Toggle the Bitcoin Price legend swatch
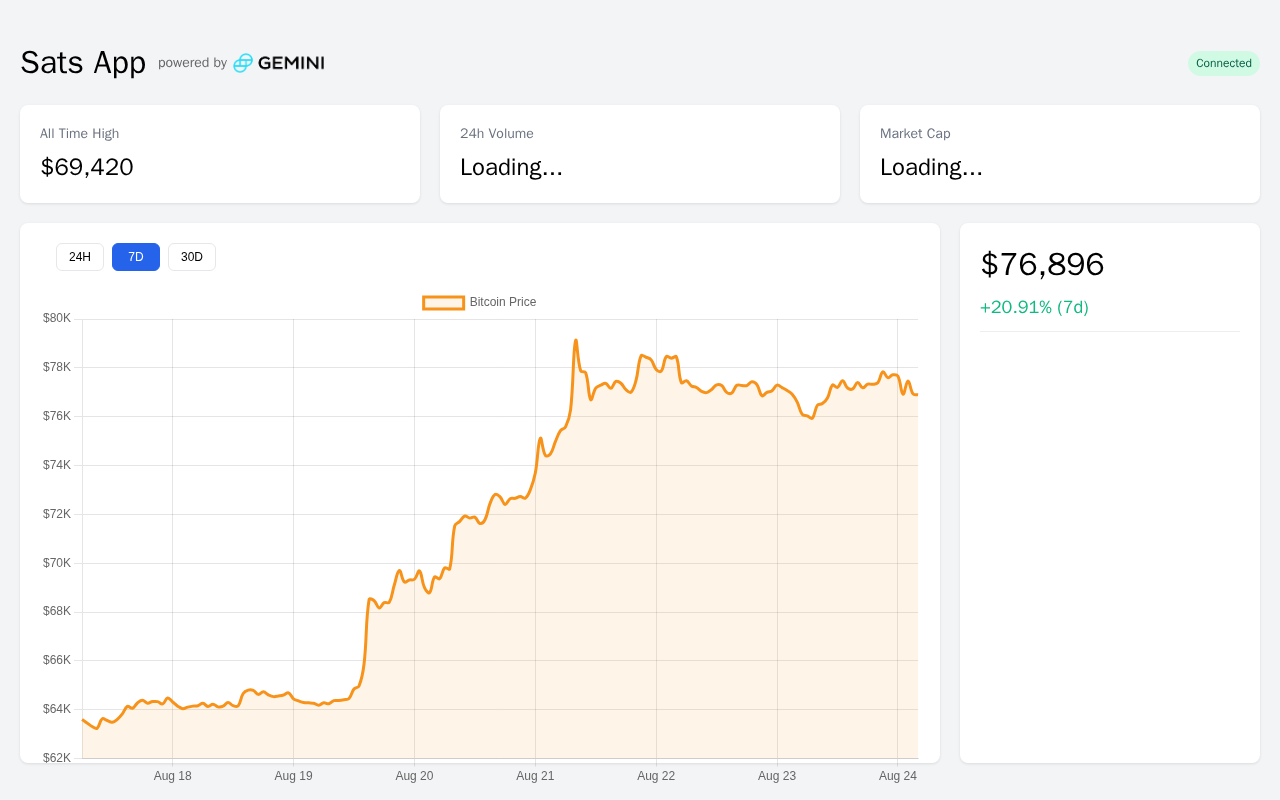 [444, 303]
